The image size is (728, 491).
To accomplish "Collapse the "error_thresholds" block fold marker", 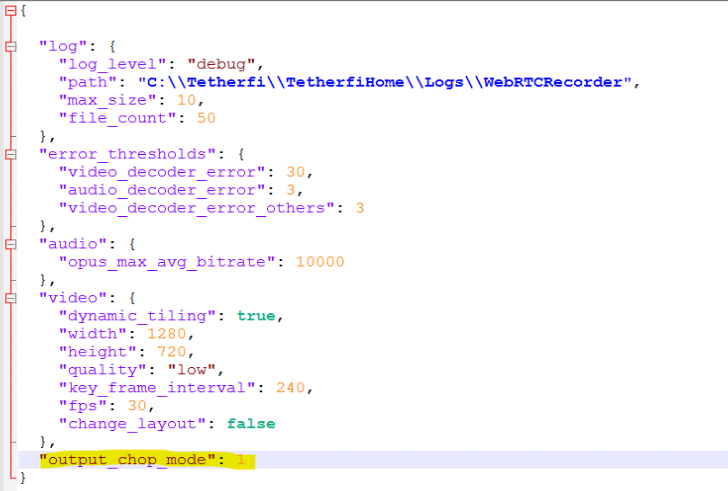I will tap(11, 154).
